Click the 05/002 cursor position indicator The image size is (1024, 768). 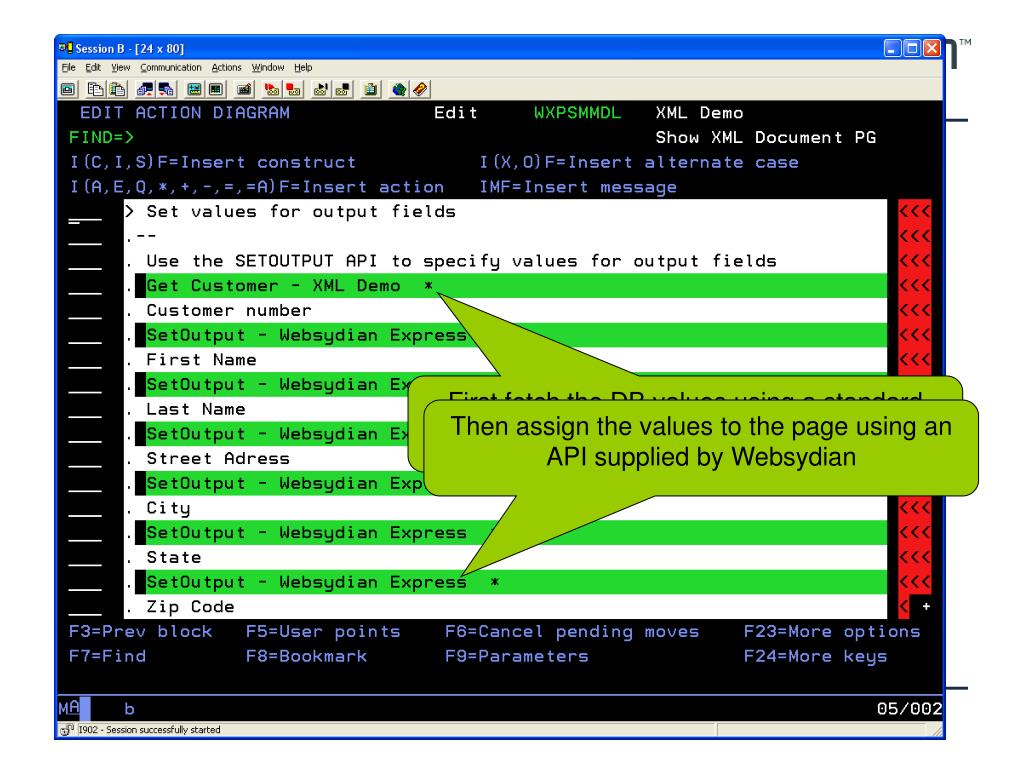tap(909, 709)
